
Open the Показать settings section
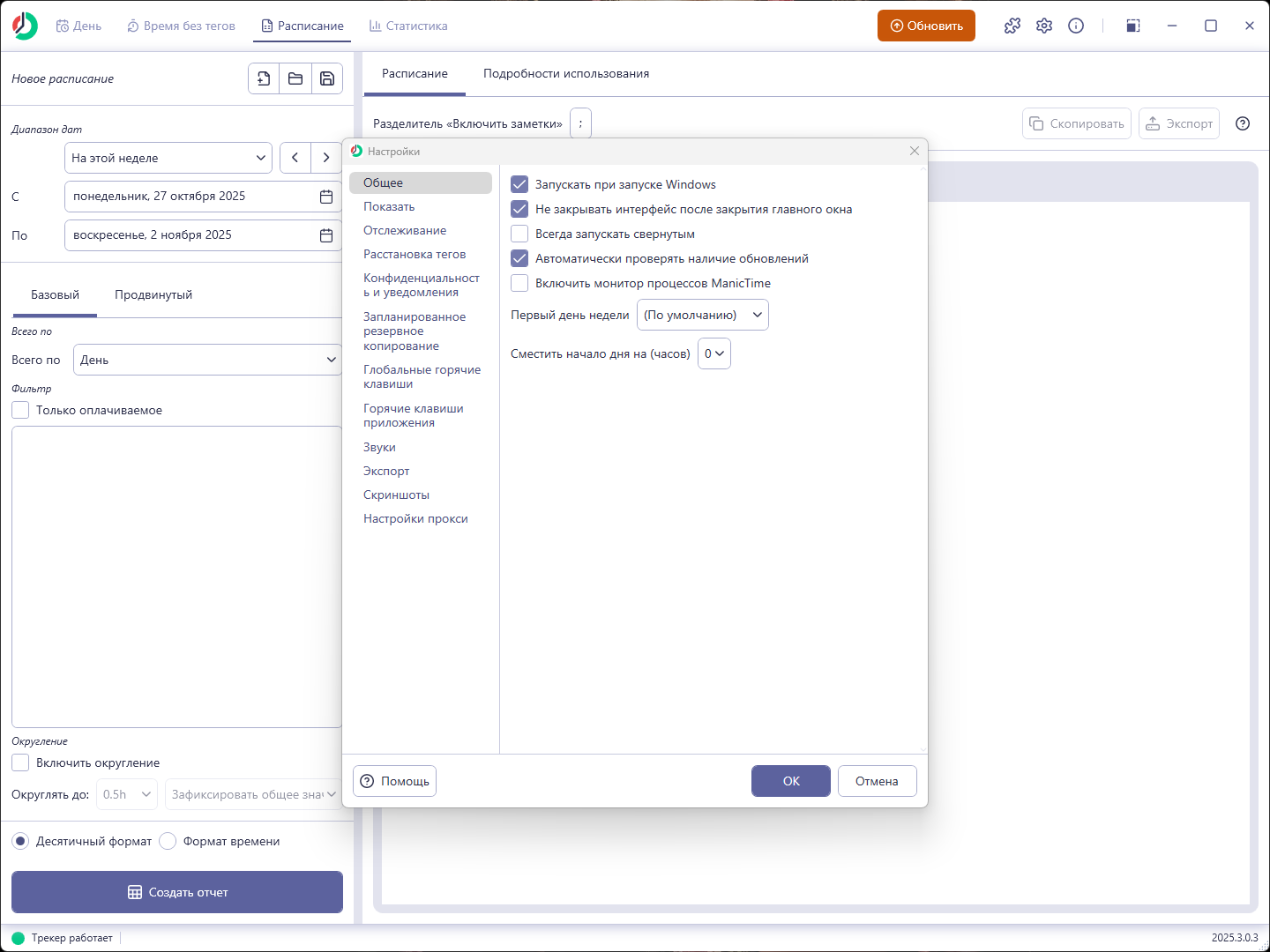click(x=421, y=206)
